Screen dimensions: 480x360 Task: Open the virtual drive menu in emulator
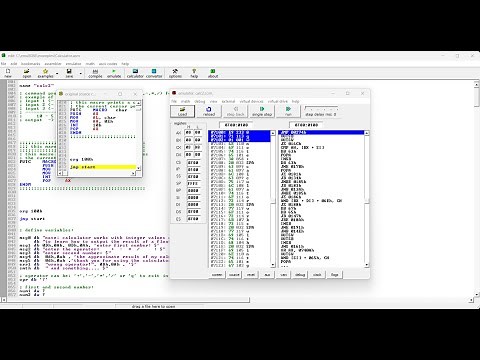tap(278, 101)
